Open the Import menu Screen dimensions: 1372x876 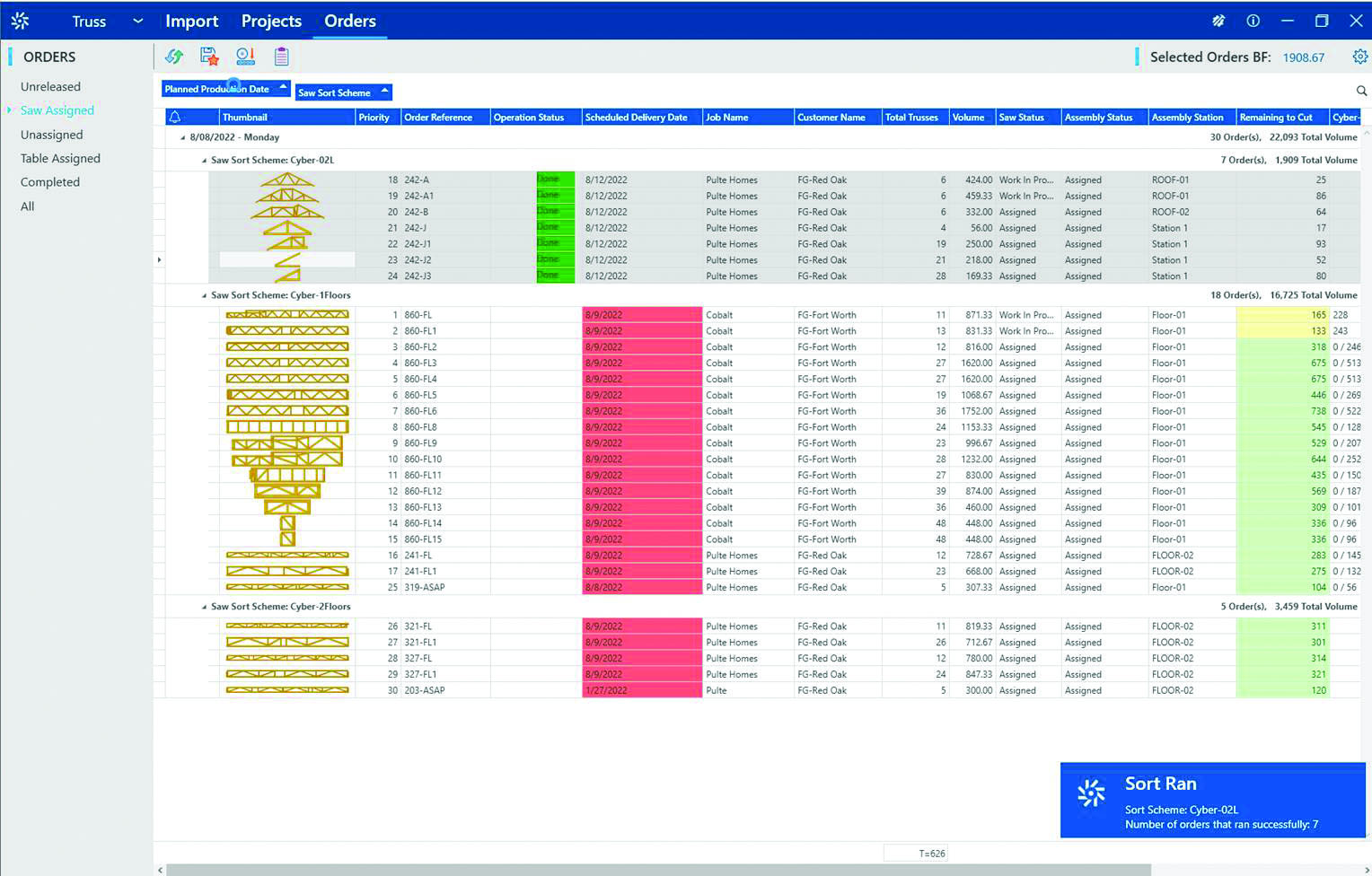pyautogui.click(x=191, y=21)
